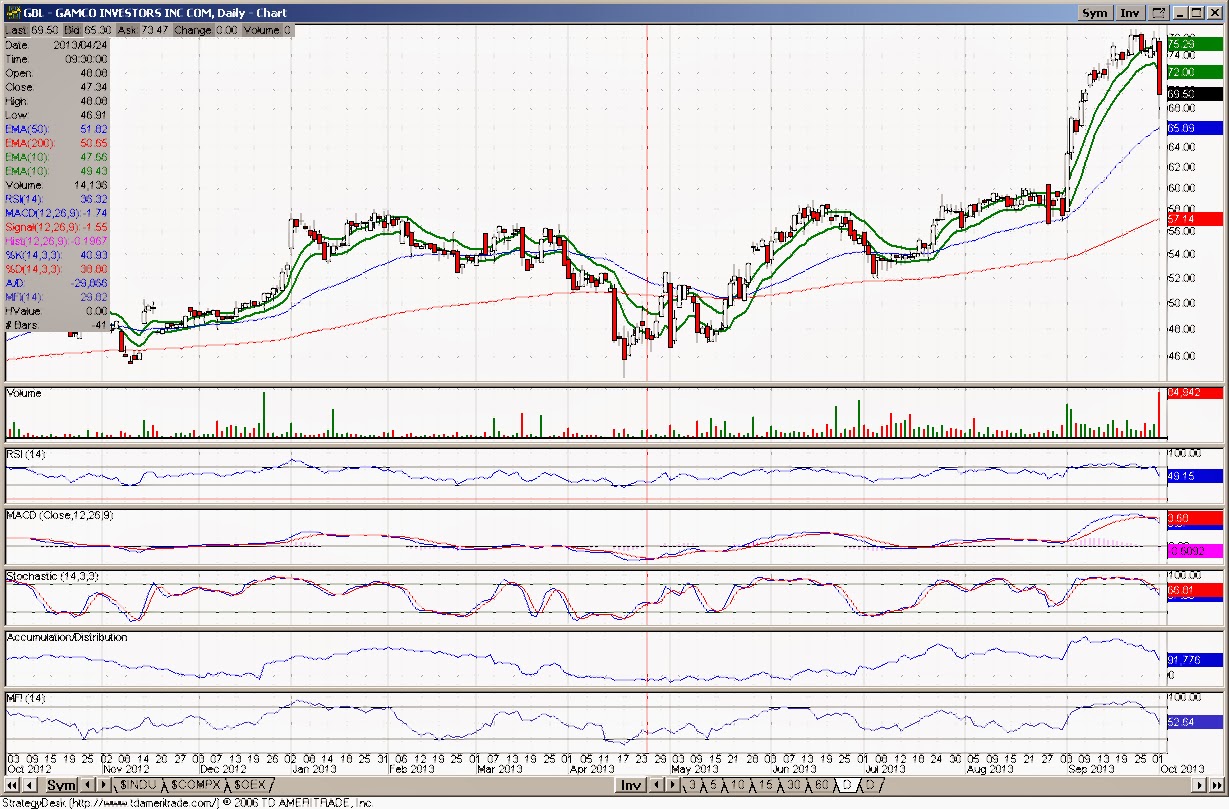The image size is (1229, 809).
Task: Click the blue 52.64 MFI value label
Action: pyautogui.click(x=1193, y=723)
